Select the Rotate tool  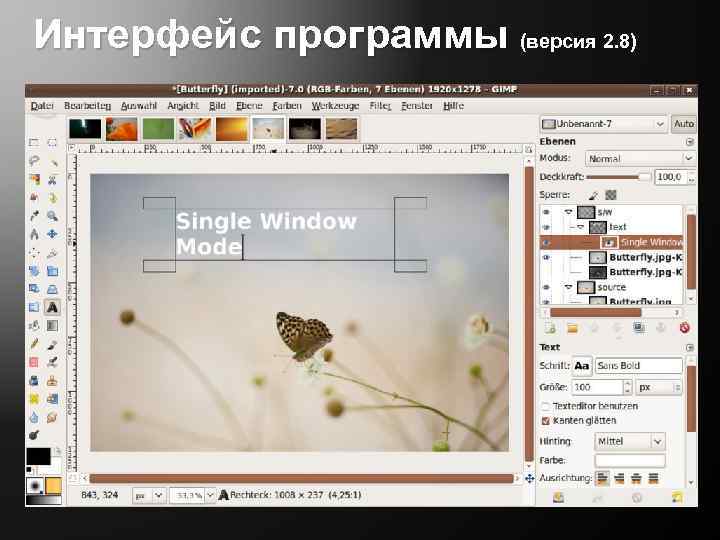point(34,271)
